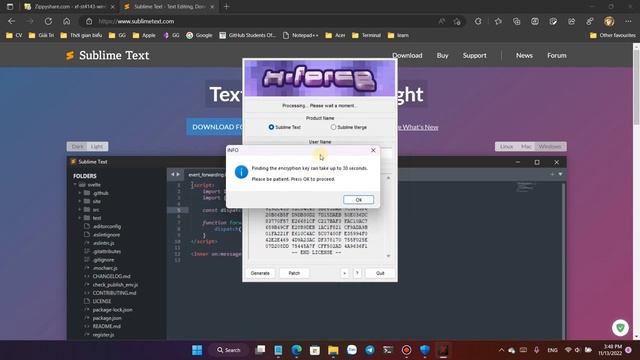View site information via the lock icon
The height and width of the screenshot is (360, 640).
point(89,21)
